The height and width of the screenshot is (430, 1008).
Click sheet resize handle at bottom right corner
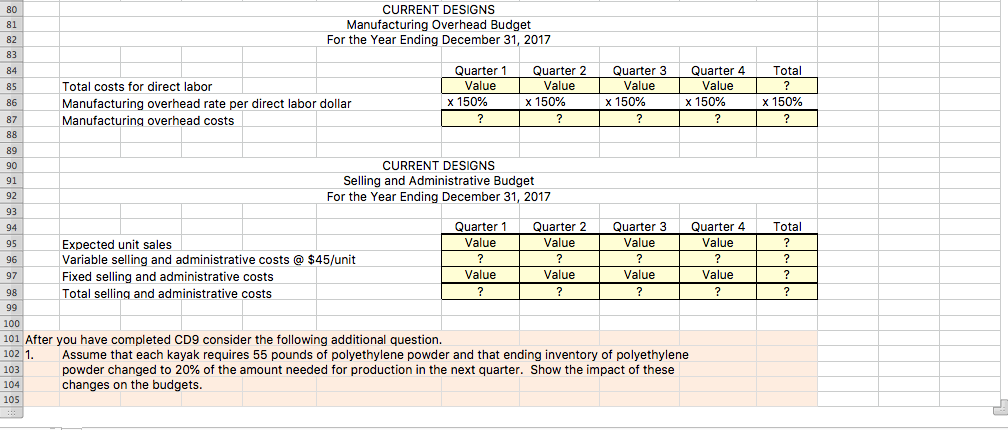coord(1000,408)
